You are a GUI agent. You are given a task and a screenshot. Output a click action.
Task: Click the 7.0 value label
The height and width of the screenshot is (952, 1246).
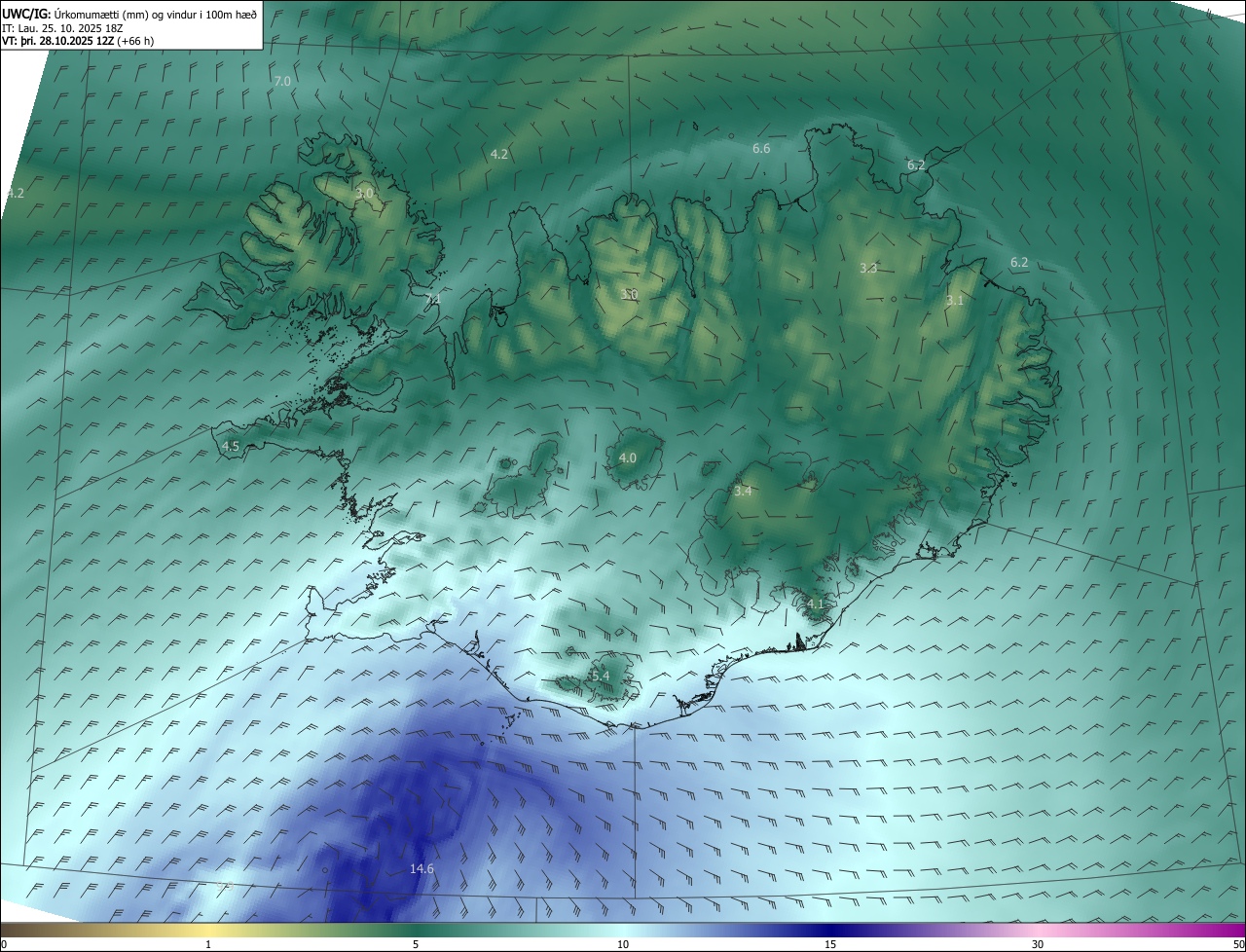click(x=282, y=81)
